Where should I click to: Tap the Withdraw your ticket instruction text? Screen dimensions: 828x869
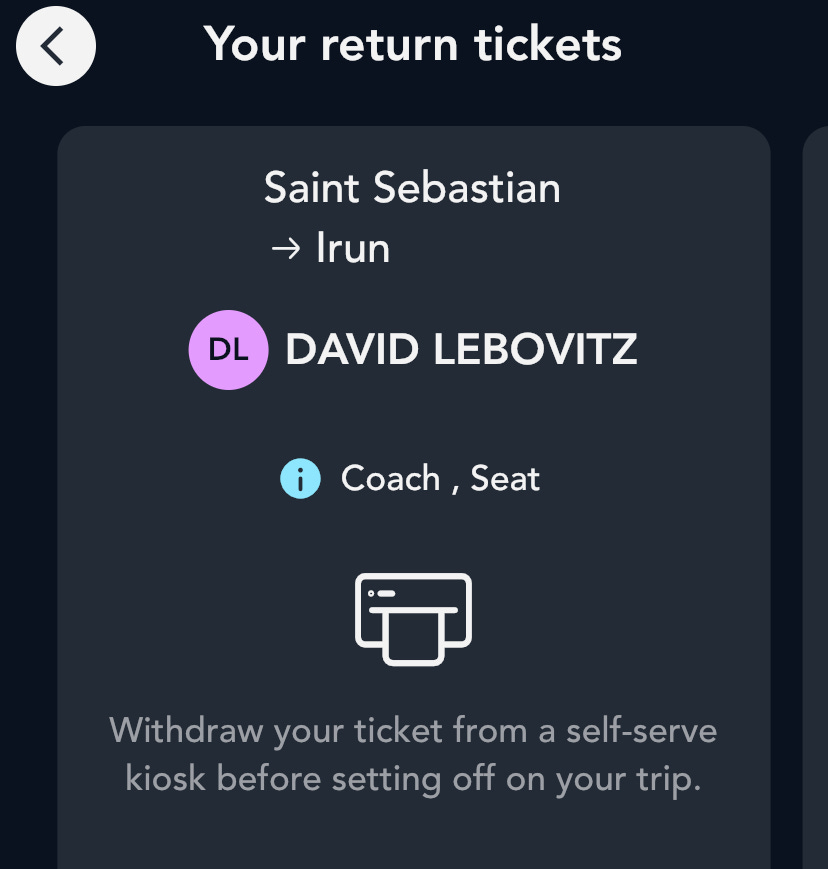(413, 755)
